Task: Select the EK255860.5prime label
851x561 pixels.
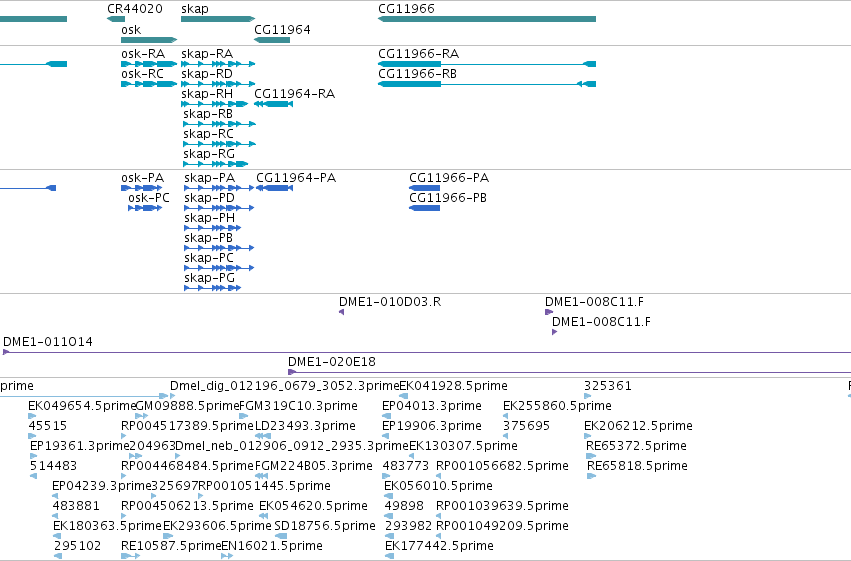Action: (x=557, y=406)
